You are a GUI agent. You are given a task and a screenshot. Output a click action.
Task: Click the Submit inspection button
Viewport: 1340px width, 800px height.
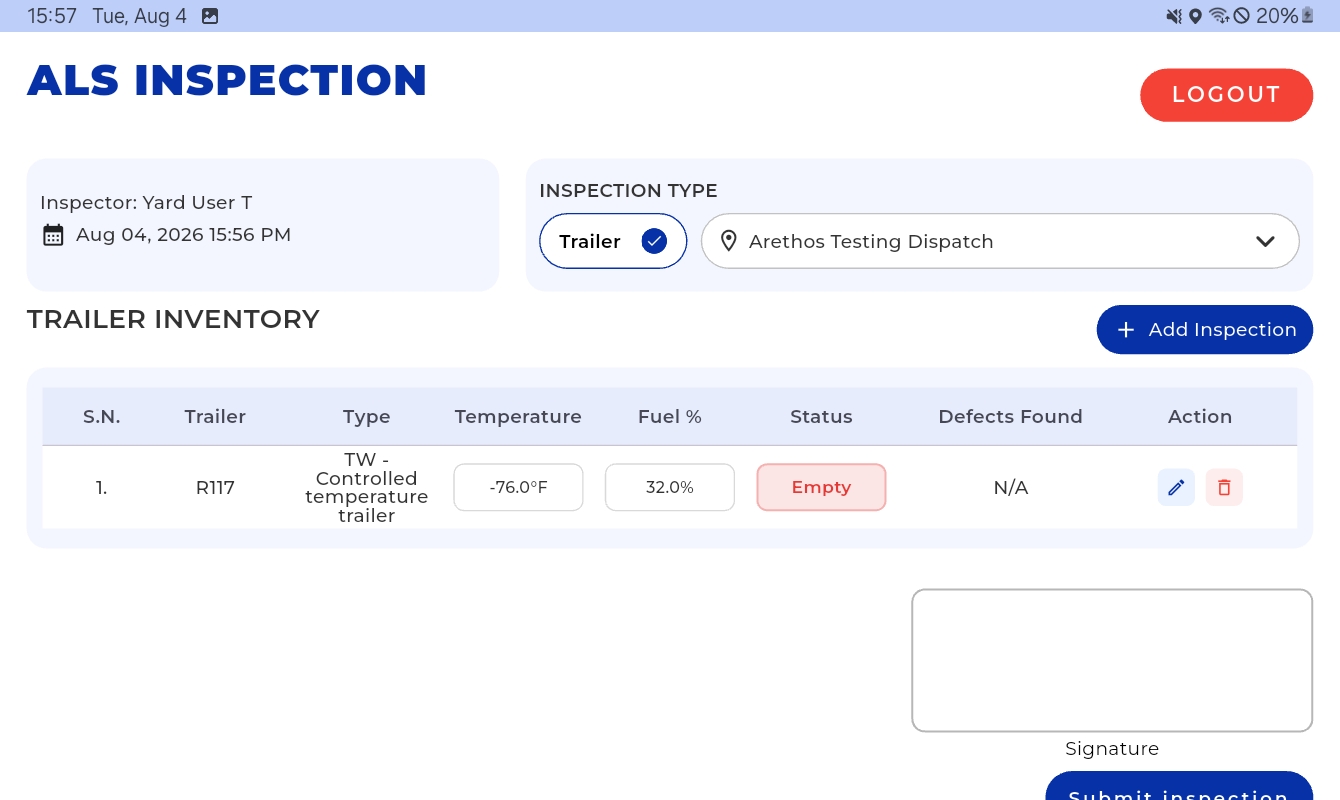tap(1179, 786)
